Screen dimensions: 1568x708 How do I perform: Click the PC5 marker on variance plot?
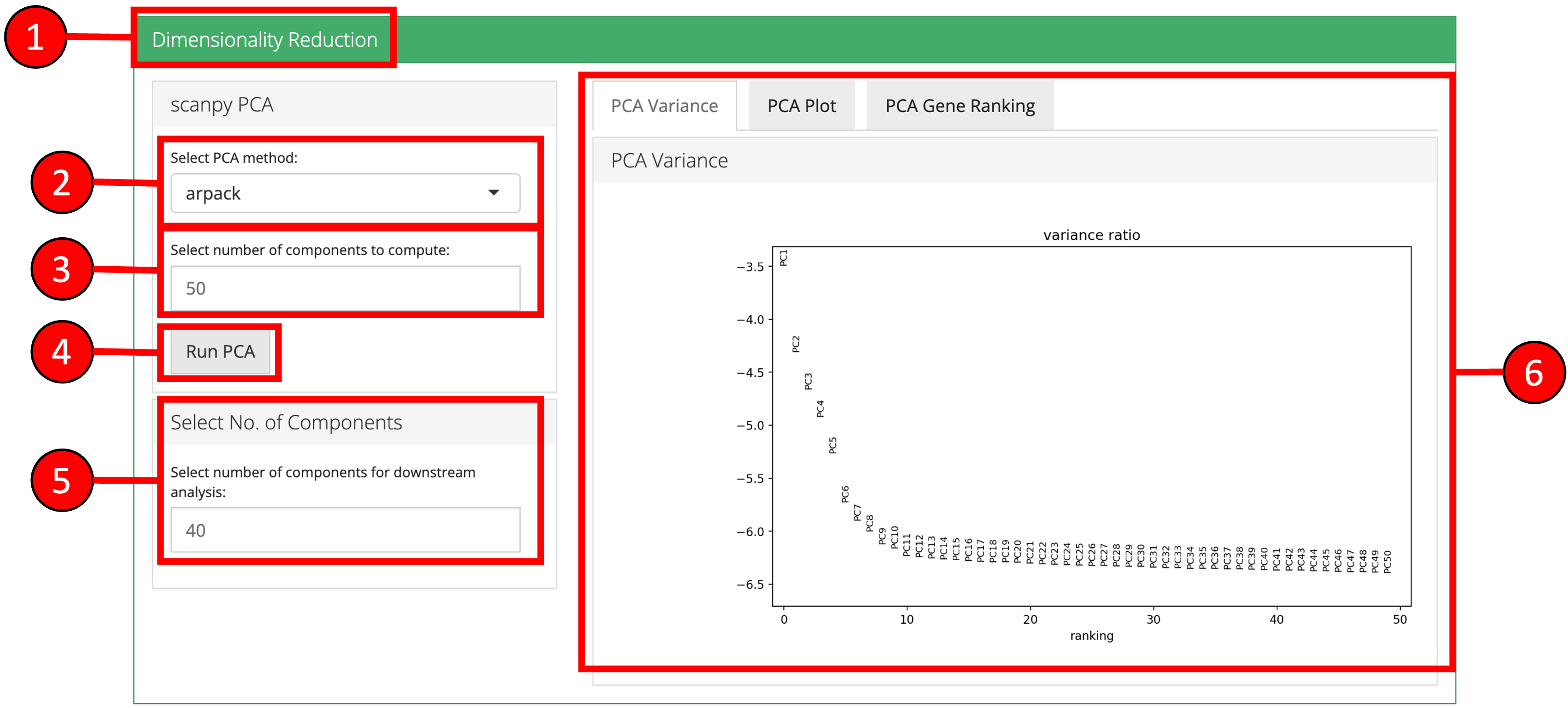point(833,445)
